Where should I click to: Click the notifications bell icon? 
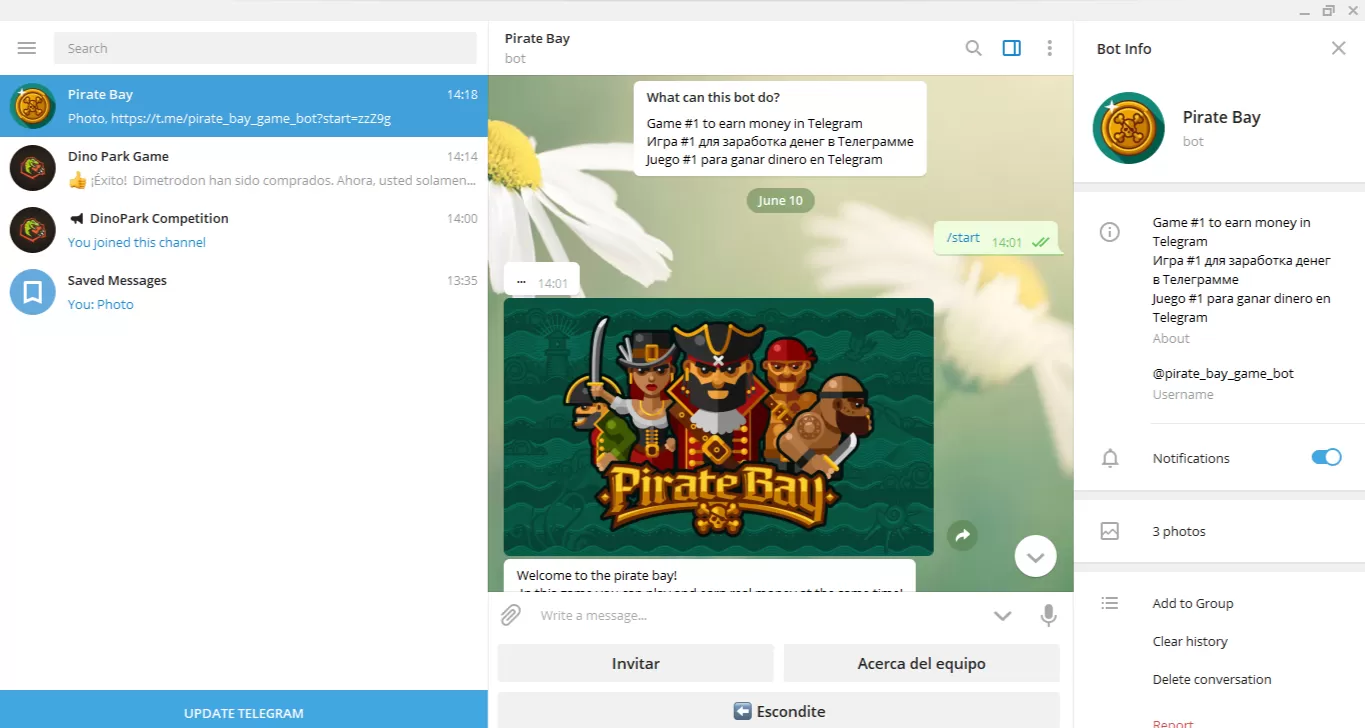click(1109, 458)
